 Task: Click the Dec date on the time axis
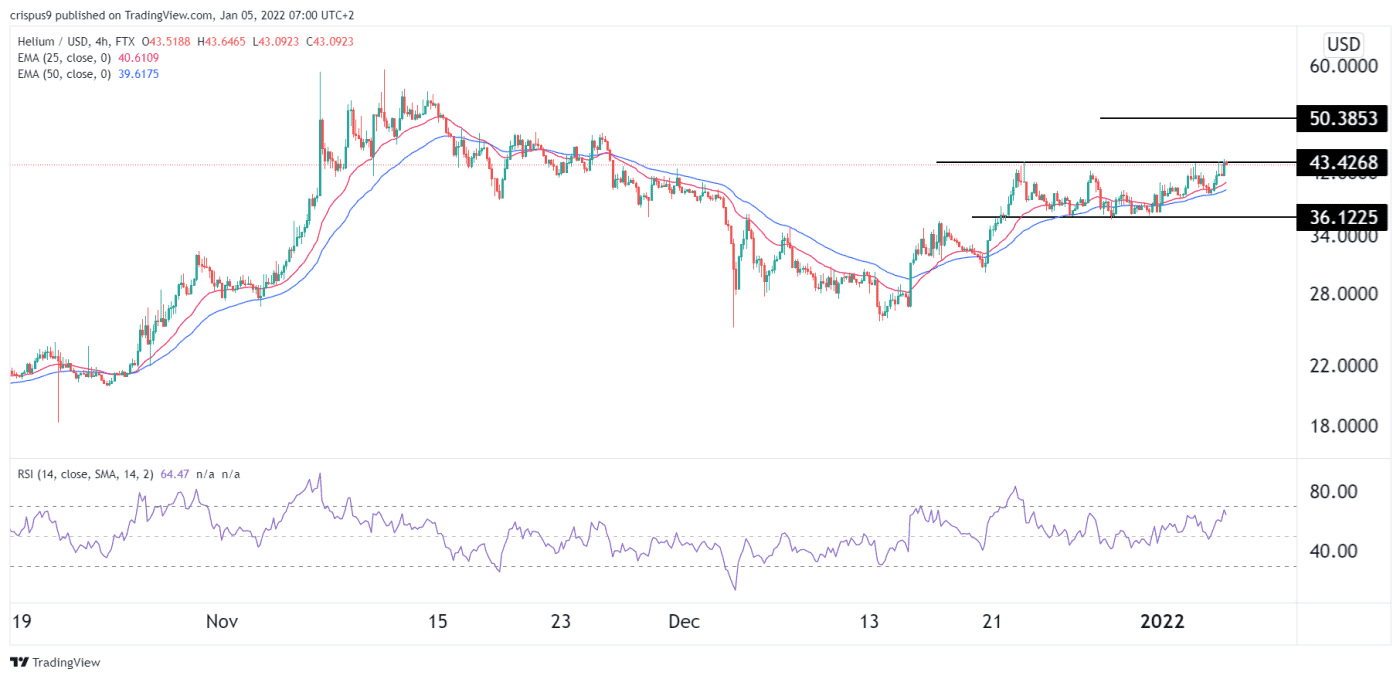click(683, 621)
